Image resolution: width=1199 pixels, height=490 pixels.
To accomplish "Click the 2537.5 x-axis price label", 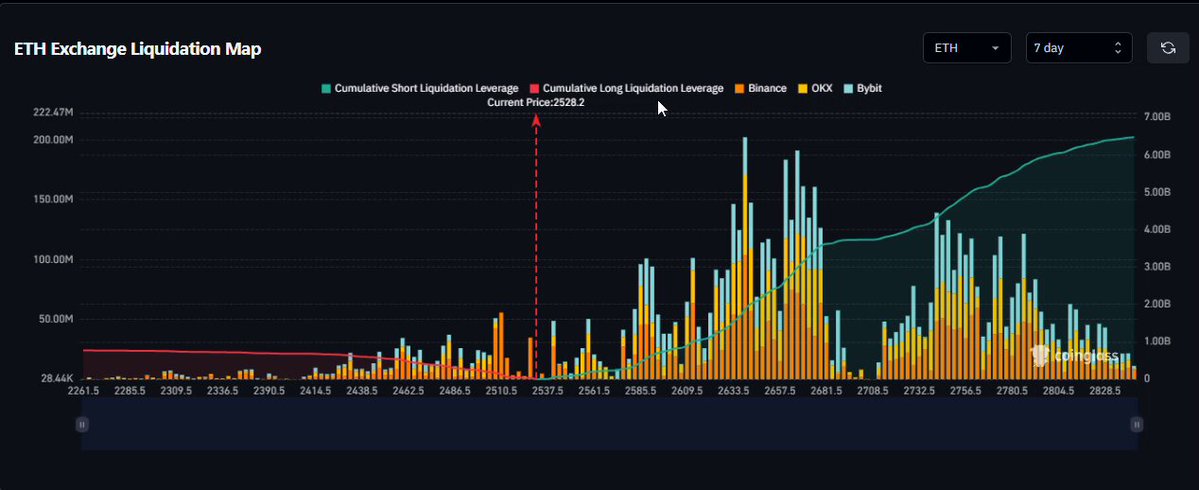I will 548,391.
